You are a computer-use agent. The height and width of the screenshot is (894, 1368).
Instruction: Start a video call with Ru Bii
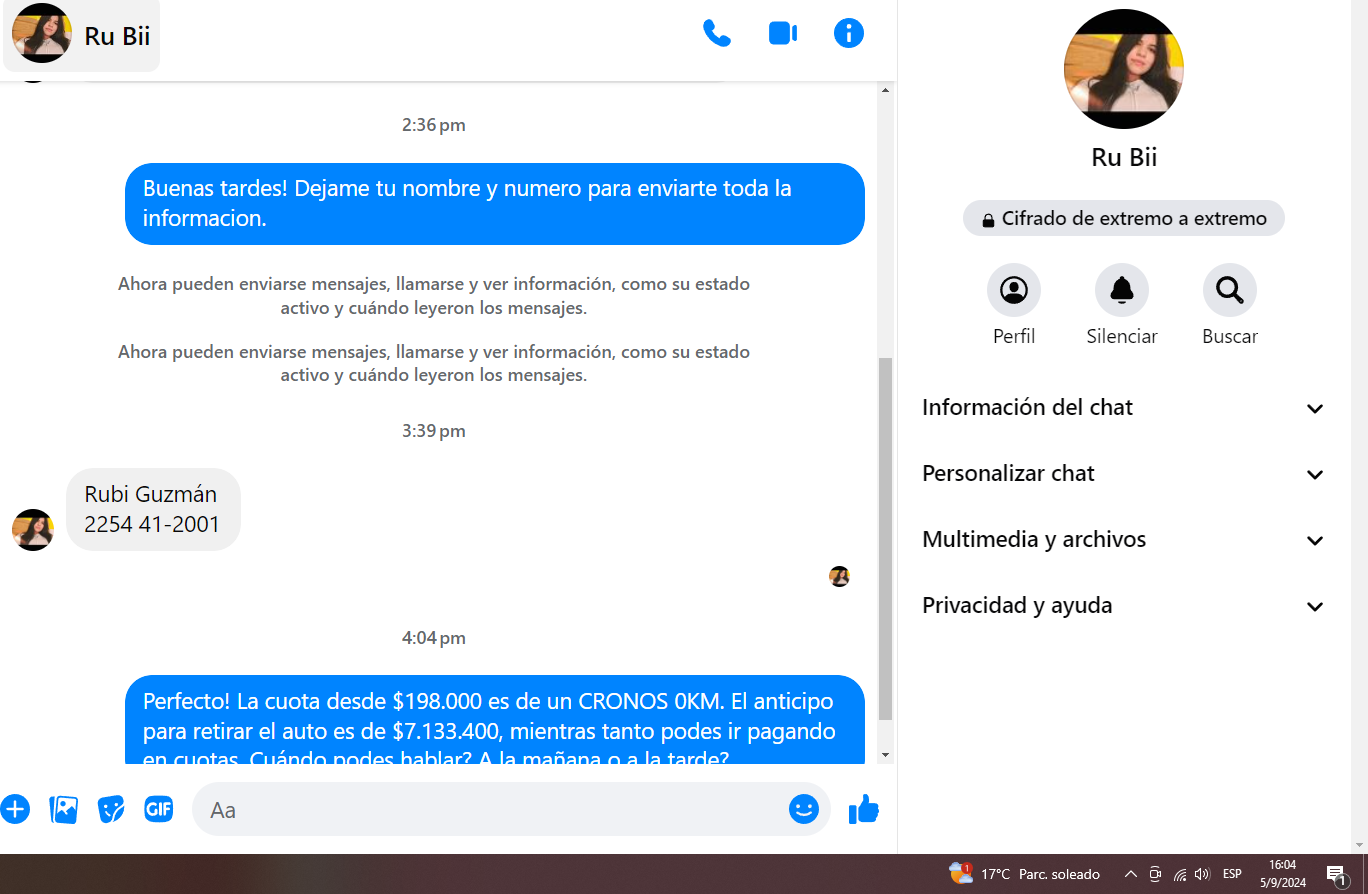pyautogui.click(x=783, y=33)
